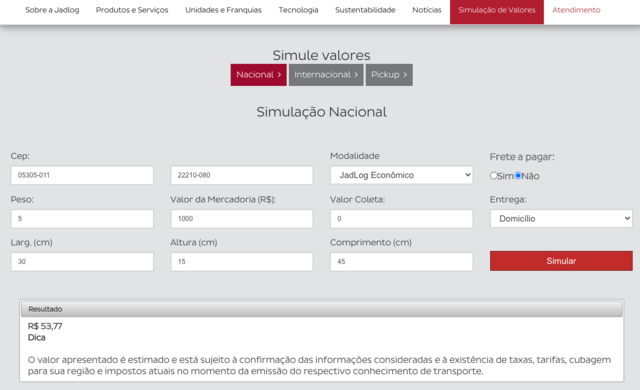640x390 pixels.
Task: Click the red Simular button
Action: (561, 261)
